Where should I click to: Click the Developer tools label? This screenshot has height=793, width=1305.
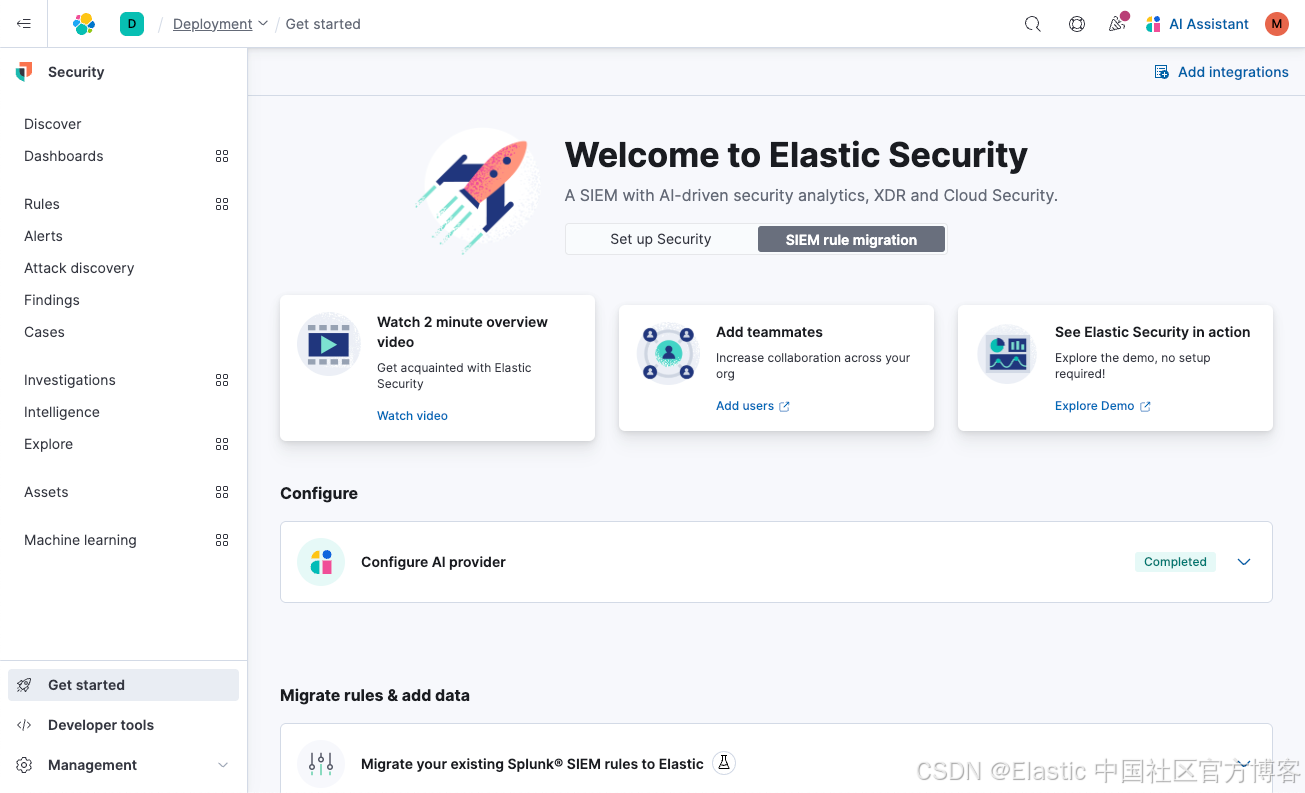[x=101, y=725]
